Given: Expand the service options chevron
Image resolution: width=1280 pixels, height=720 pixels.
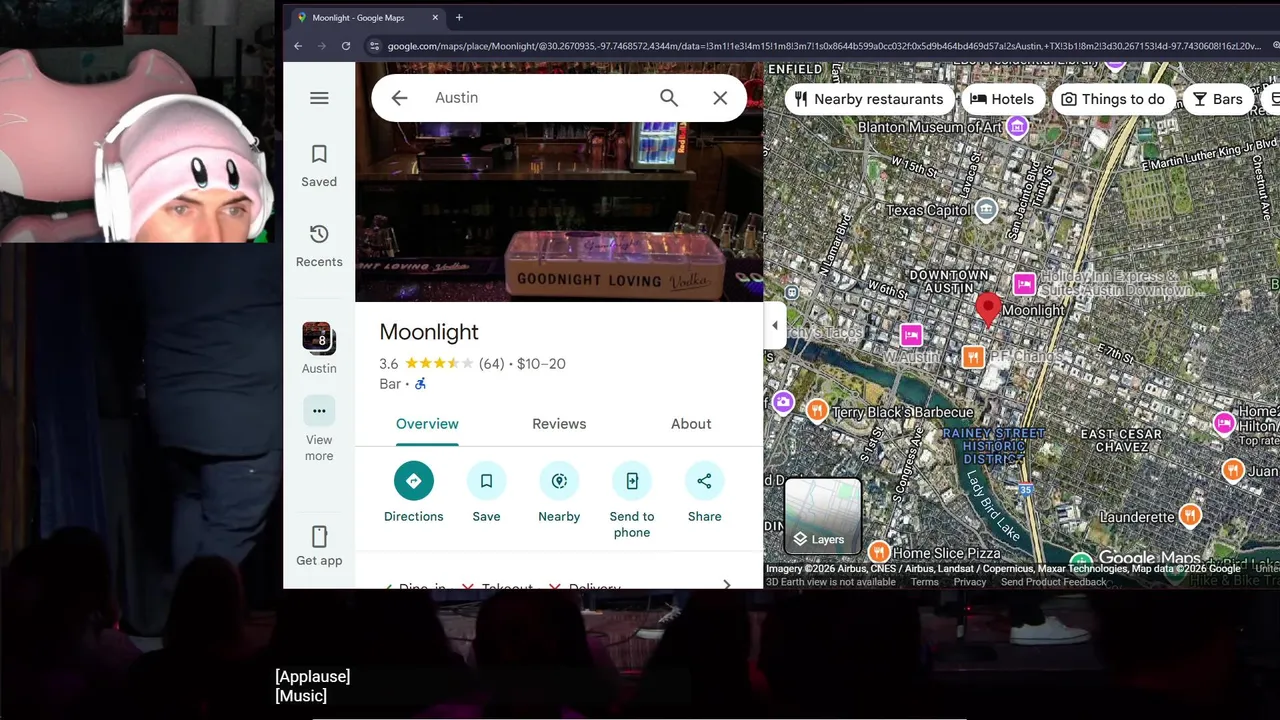Looking at the screenshot, I should pyautogui.click(x=727, y=584).
